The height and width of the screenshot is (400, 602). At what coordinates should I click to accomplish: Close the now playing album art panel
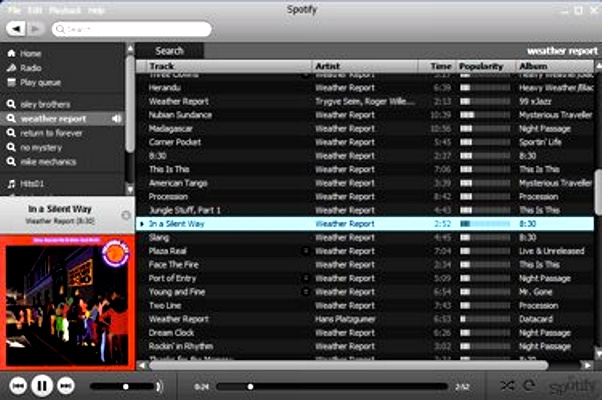tap(125, 215)
